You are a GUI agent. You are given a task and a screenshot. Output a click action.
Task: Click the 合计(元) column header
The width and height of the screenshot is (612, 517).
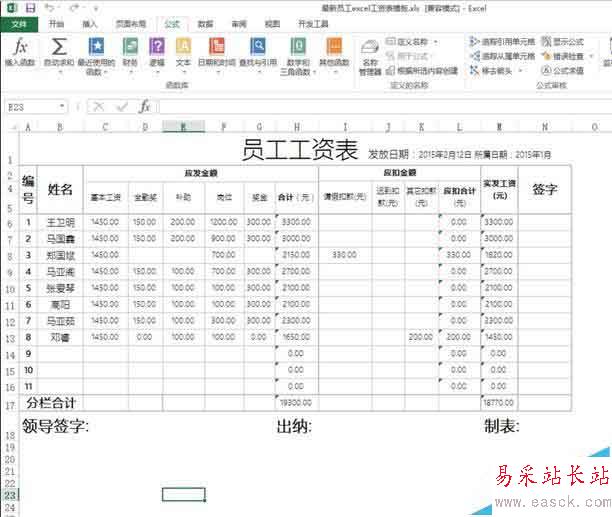pos(296,197)
